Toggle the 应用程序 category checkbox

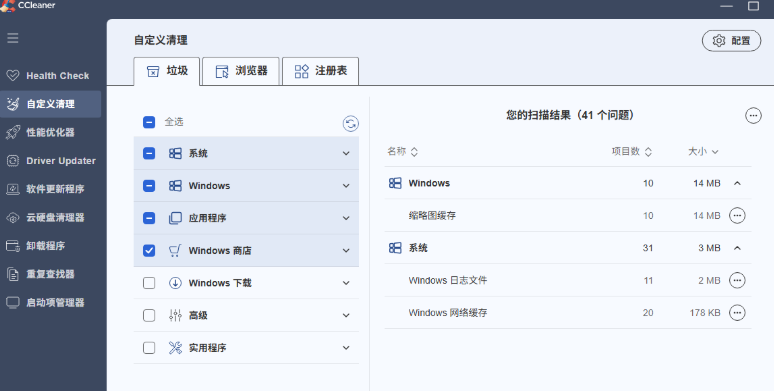click(149, 218)
